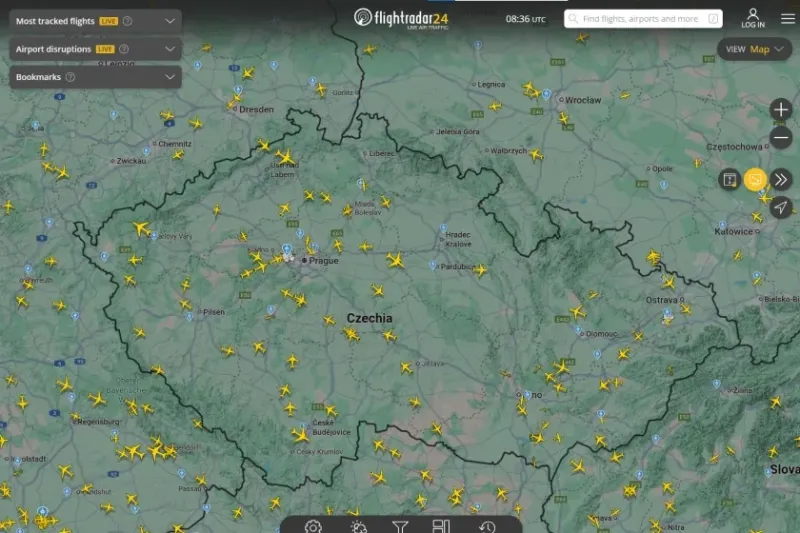
Task: Select the Wrocław airport pin
Action: click(546, 94)
